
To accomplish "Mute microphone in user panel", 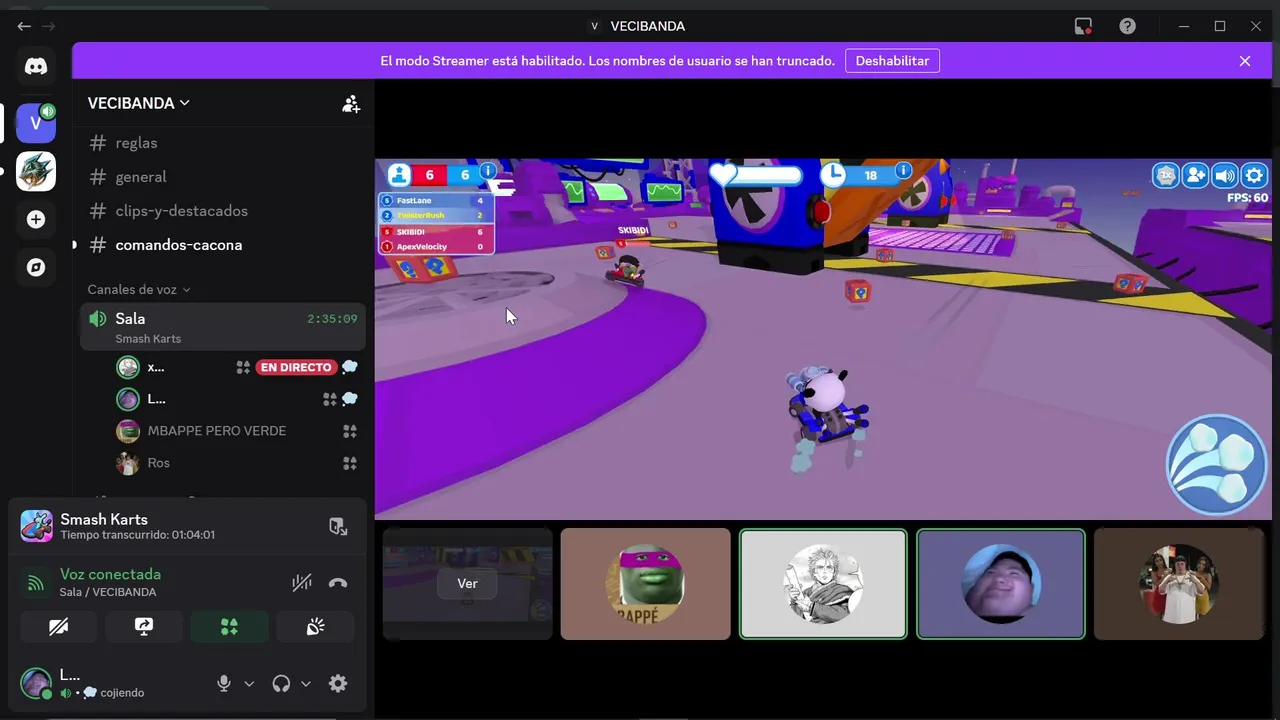I will tap(224, 684).
